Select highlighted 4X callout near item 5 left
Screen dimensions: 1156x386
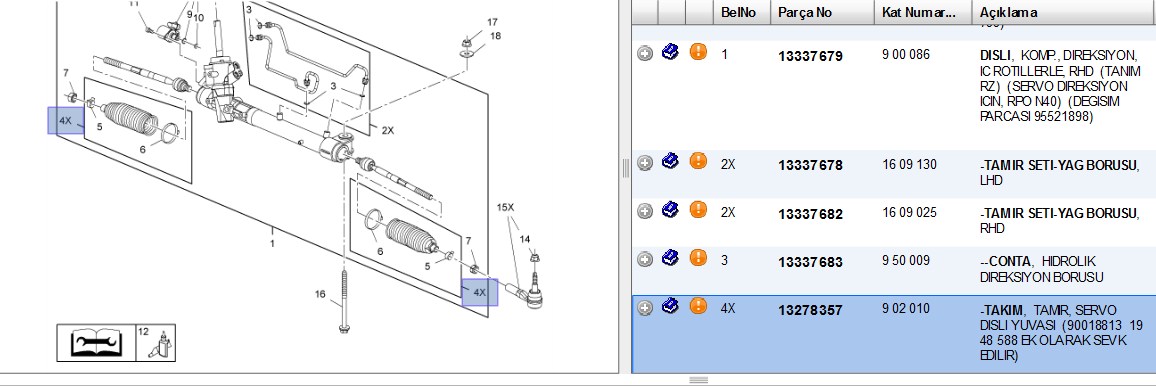pyautogui.click(x=66, y=120)
